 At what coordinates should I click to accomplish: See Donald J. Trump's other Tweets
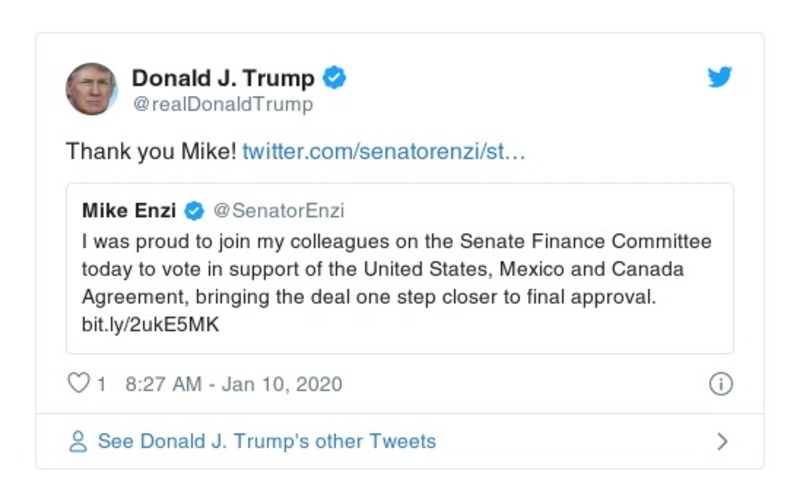click(x=266, y=441)
